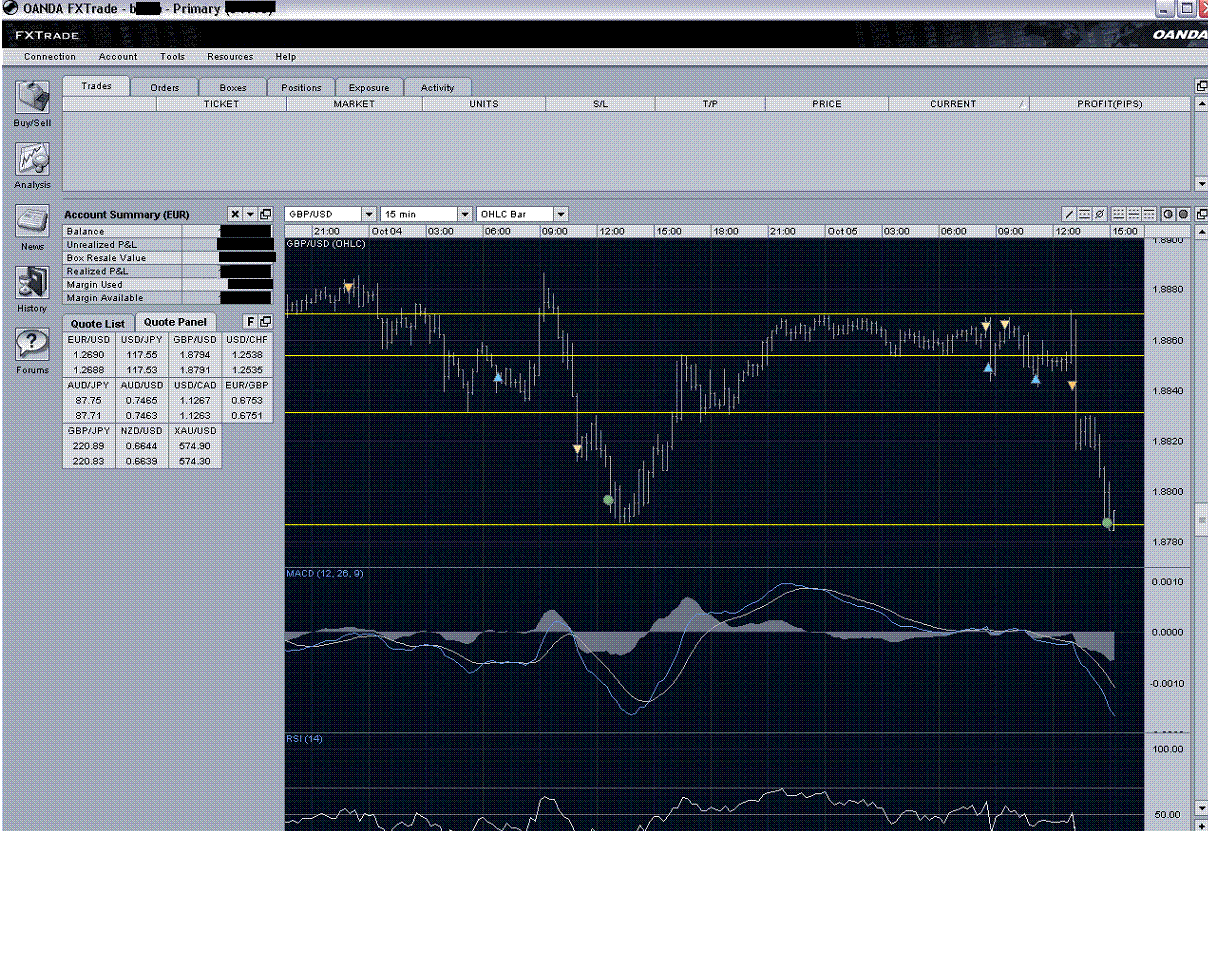Open the Account menu
The height and width of the screenshot is (973, 1216).
(x=118, y=57)
